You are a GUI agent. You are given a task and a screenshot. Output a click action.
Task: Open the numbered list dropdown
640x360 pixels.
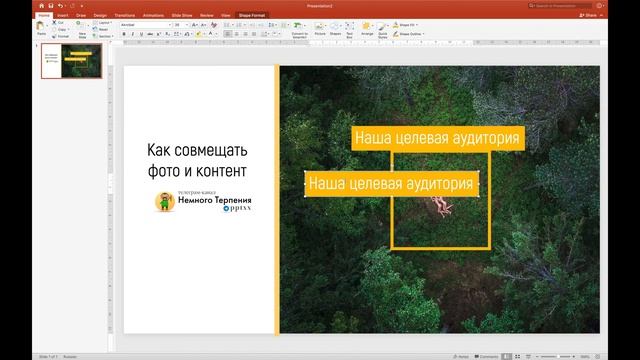[x=240, y=25]
